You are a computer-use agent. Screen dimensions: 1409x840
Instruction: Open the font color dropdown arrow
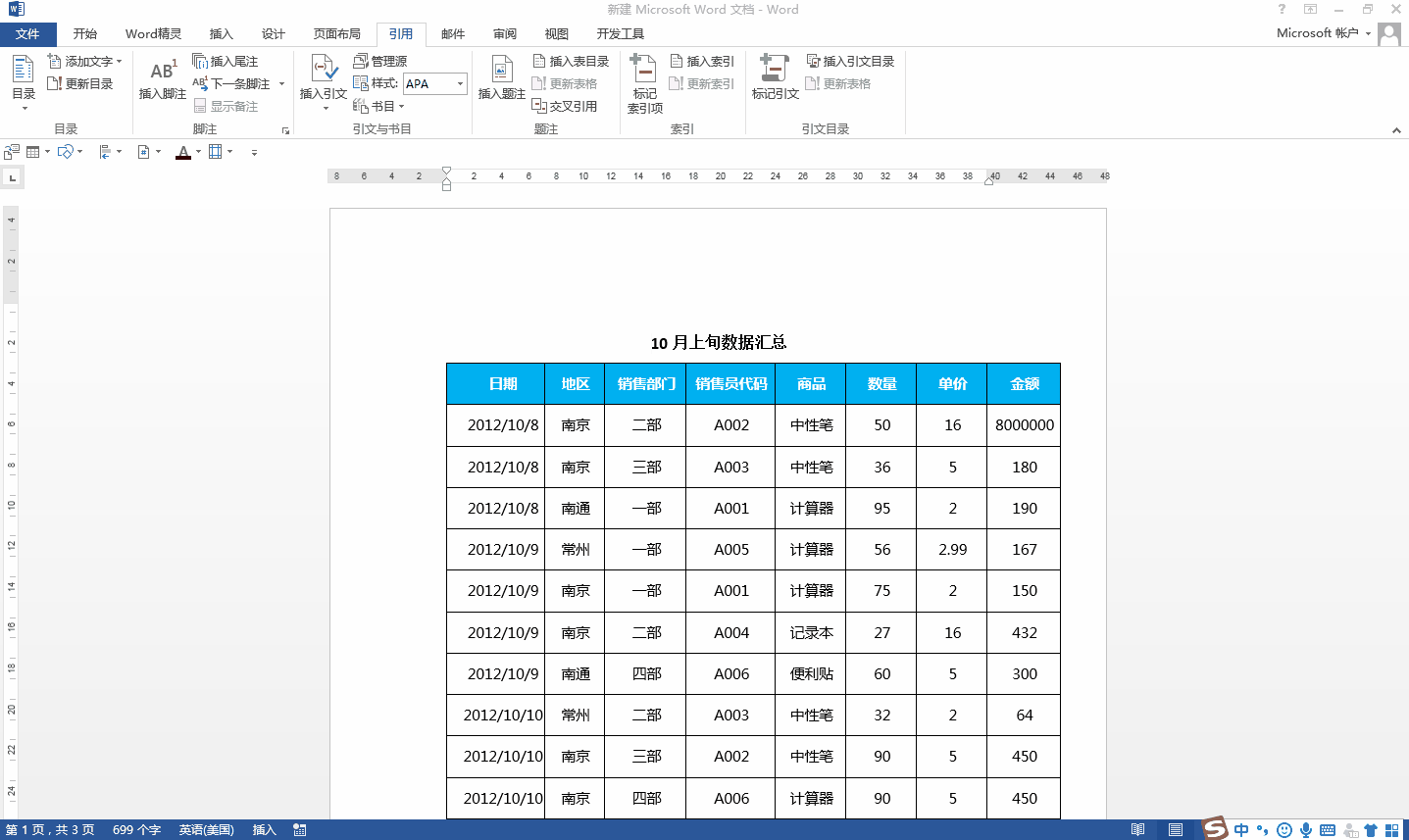[x=198, y=152]
